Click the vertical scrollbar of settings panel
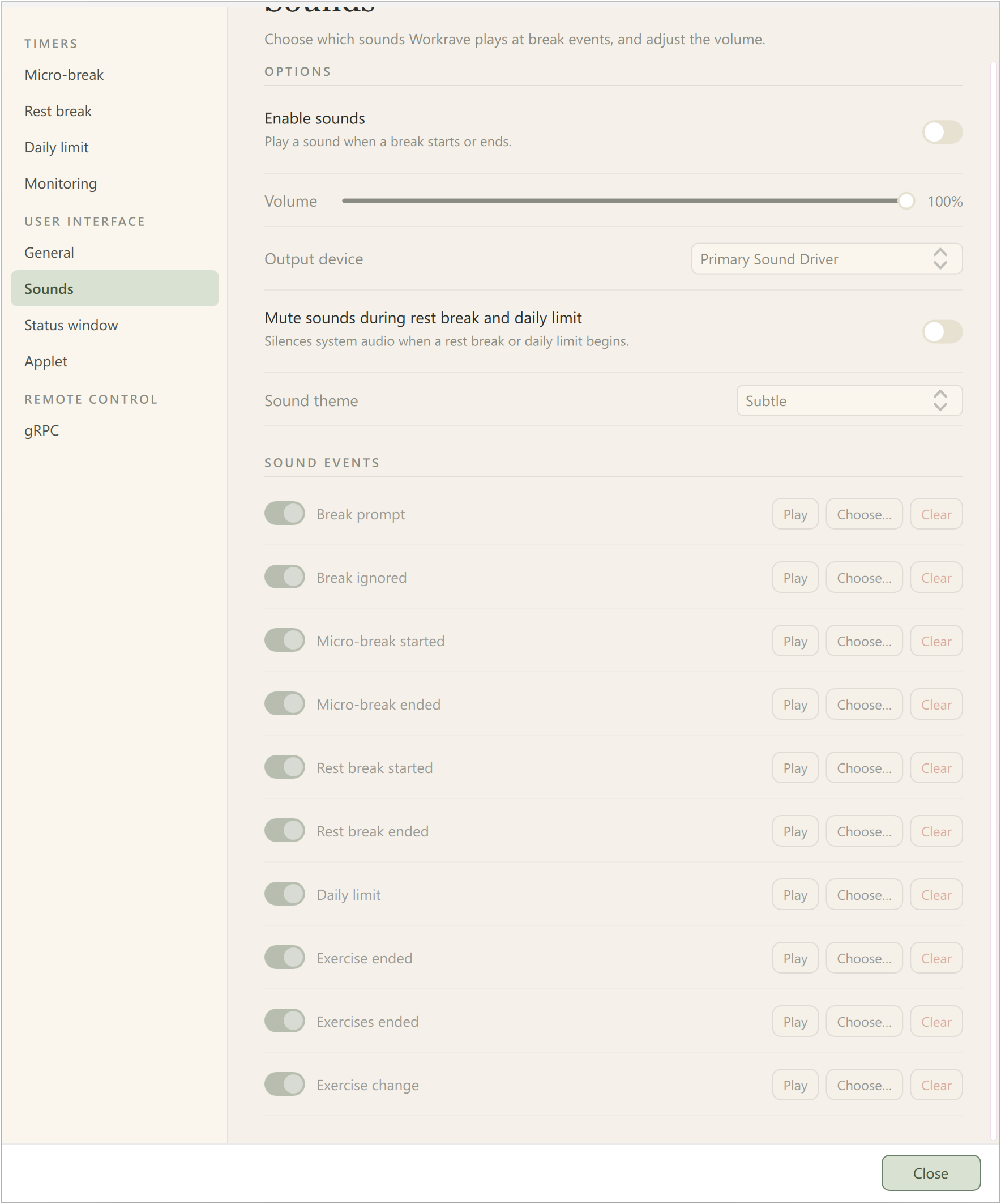1001x1204 pixels. pyautogui.click(x=994, y=601)
